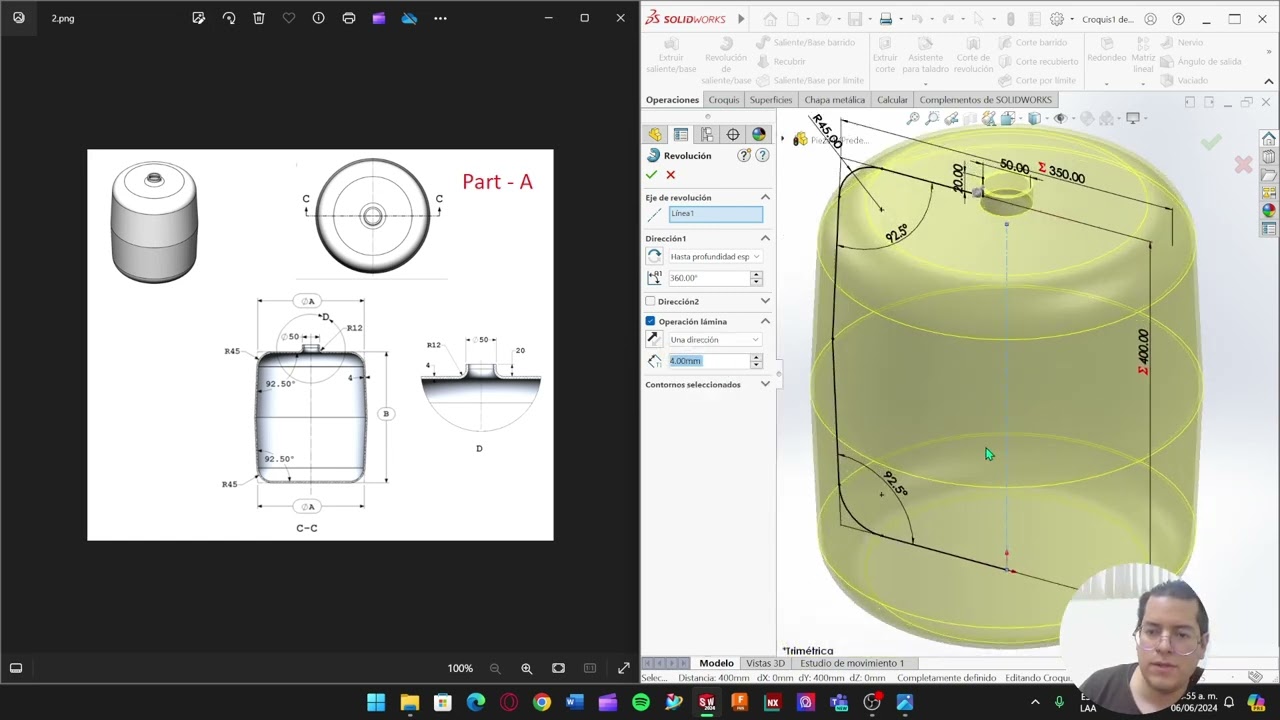Open SOLIDWORKS Resources home in task pane
The width and height of the screenshot is (1280, 720).
[x=1269, y=139]
